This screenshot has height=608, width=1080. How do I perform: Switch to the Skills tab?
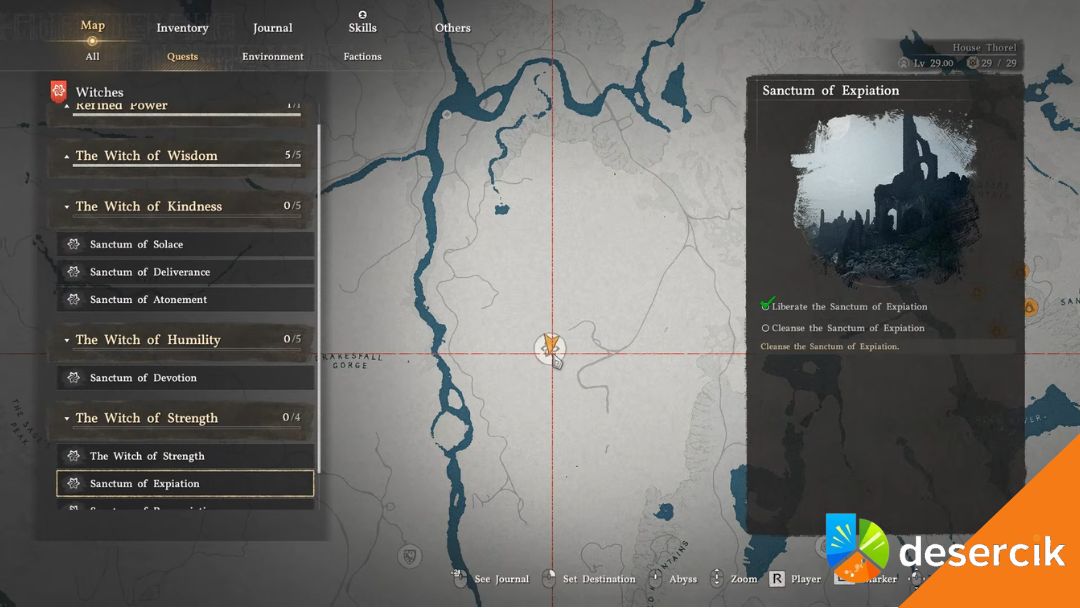pyautogui.click(x=362, y=27)
